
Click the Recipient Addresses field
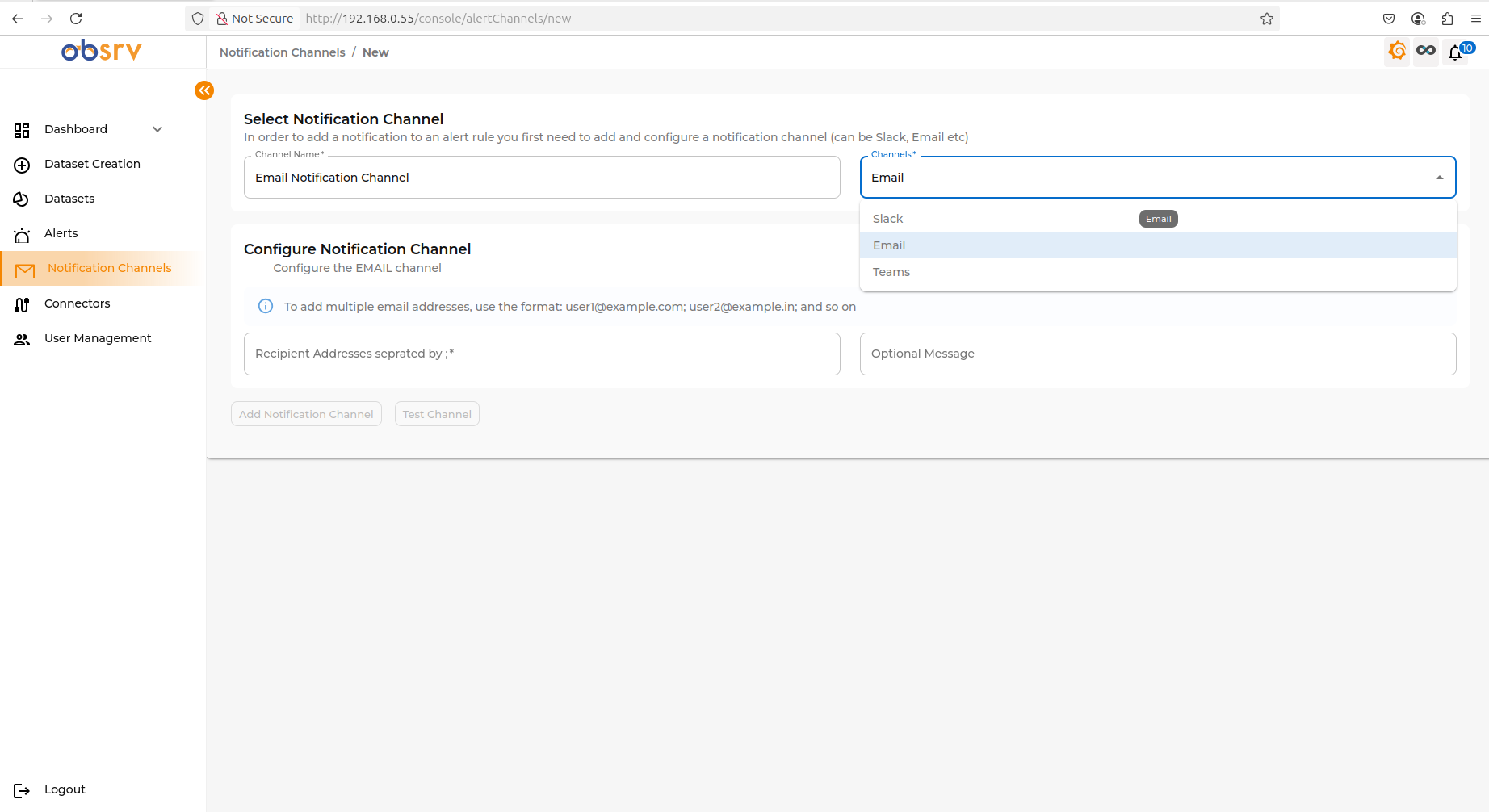tap(542, 354)
